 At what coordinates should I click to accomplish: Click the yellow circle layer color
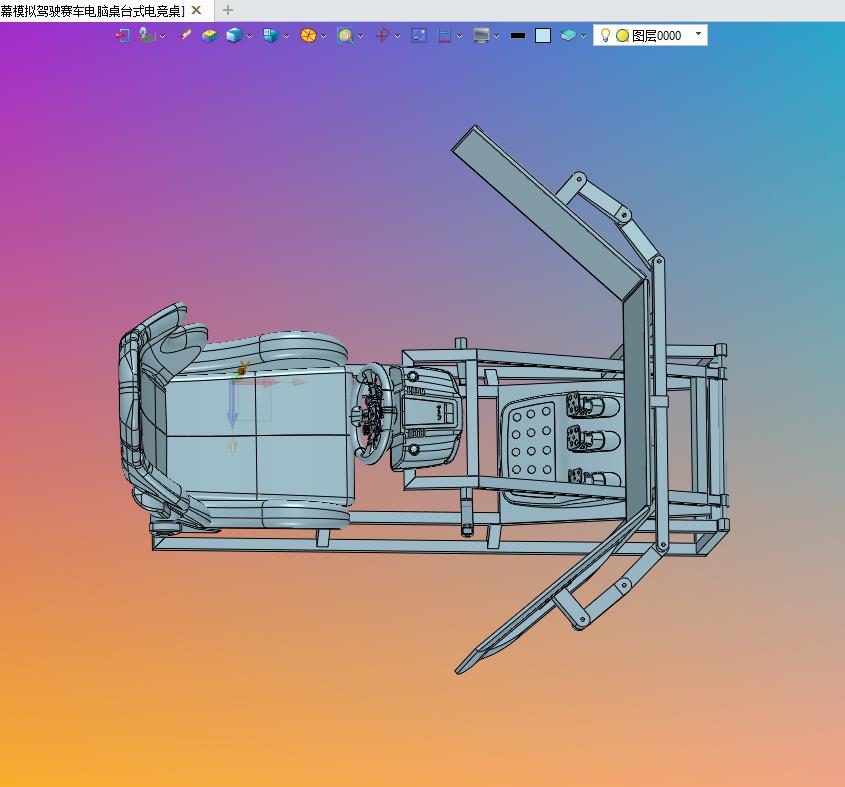pyautogui.click(x=622, y=36)
